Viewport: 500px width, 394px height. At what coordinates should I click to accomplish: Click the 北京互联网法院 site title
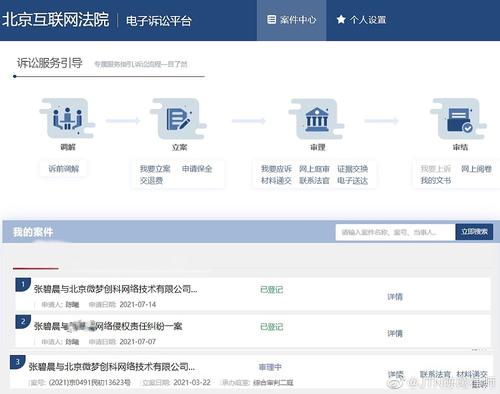pyautogui.click(x=56, y=20)
